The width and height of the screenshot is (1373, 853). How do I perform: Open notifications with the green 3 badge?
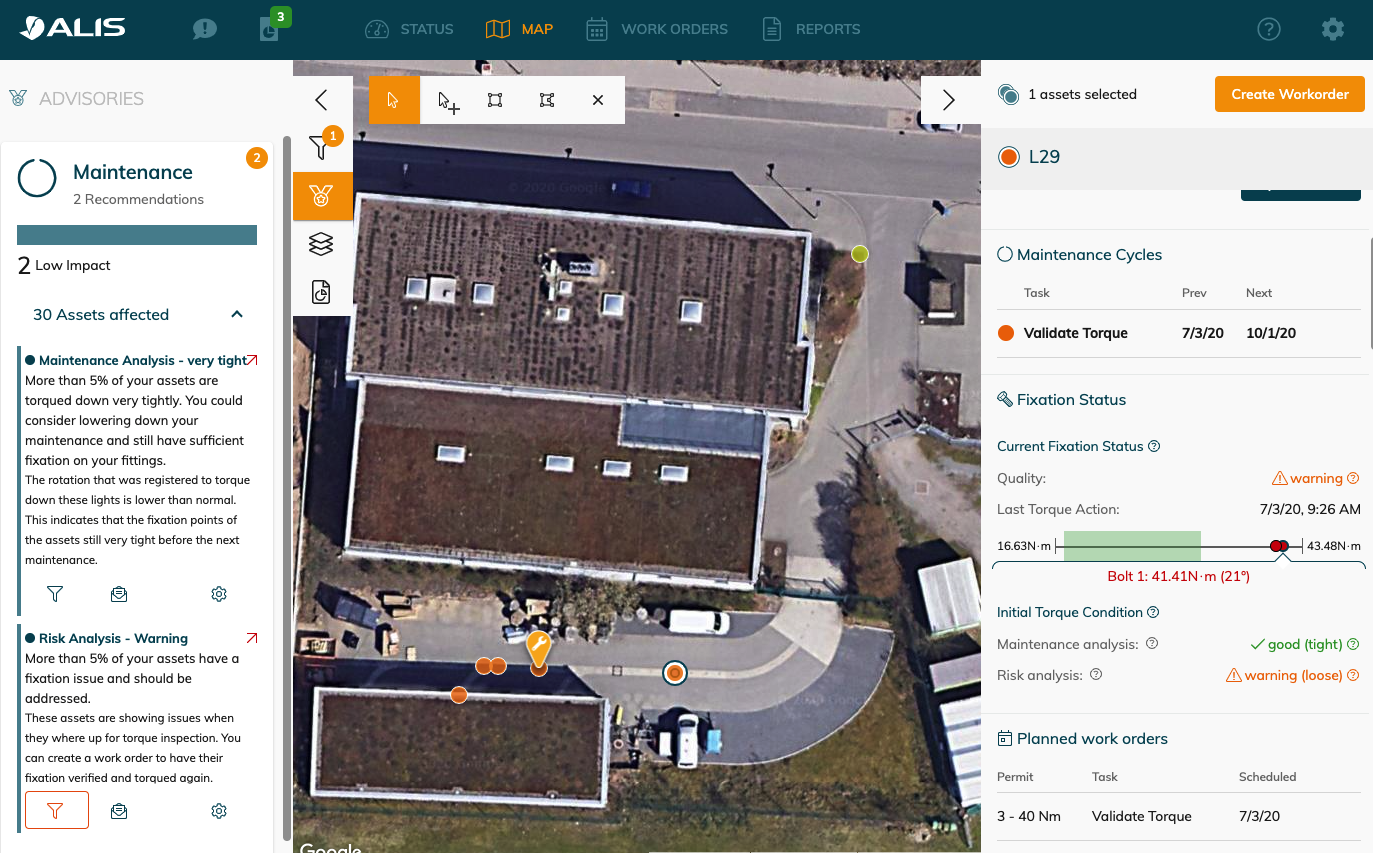tap(270, 29)
